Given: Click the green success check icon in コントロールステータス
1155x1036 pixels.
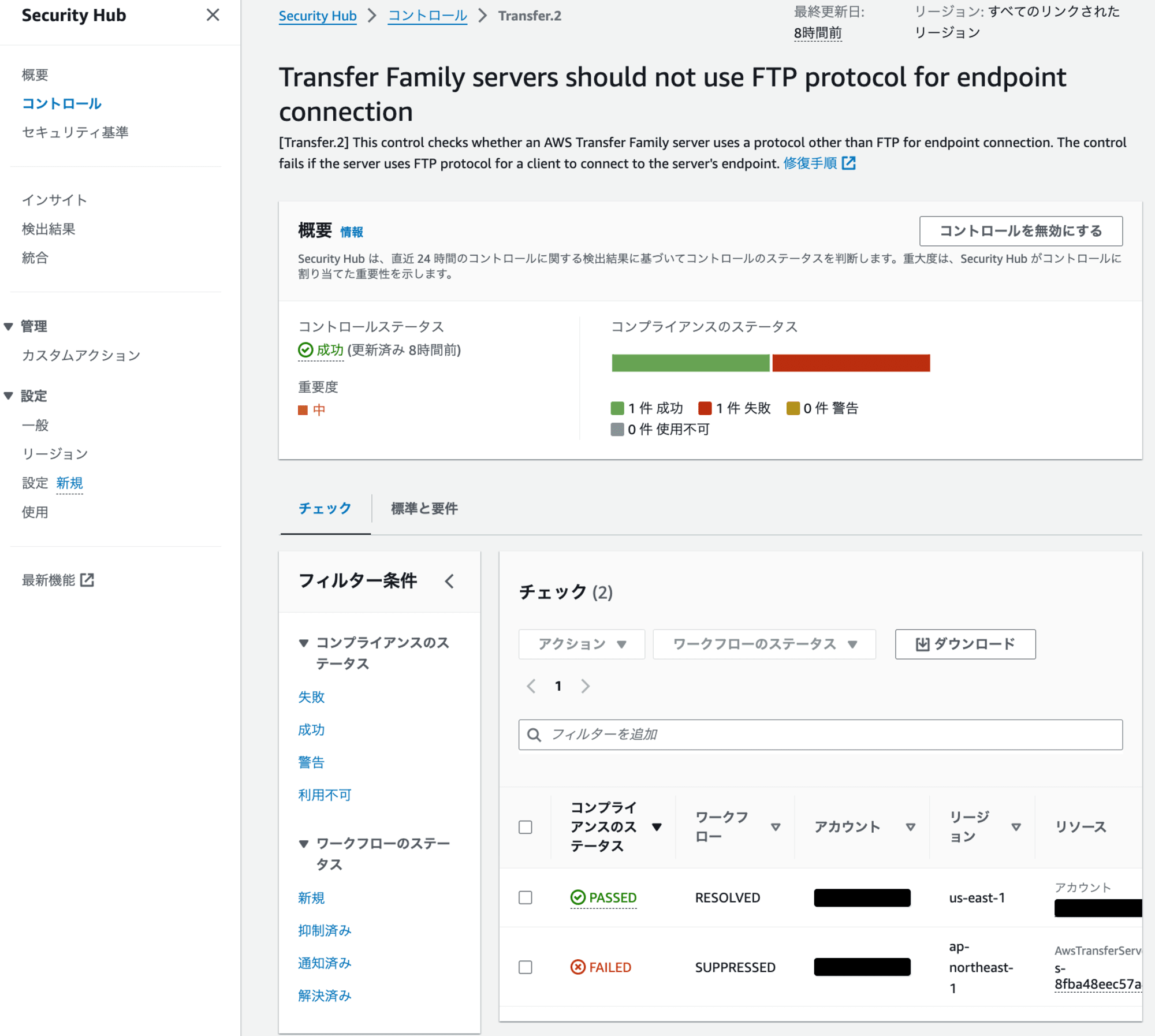Looking at the screenshot, I should coord(305,350).
